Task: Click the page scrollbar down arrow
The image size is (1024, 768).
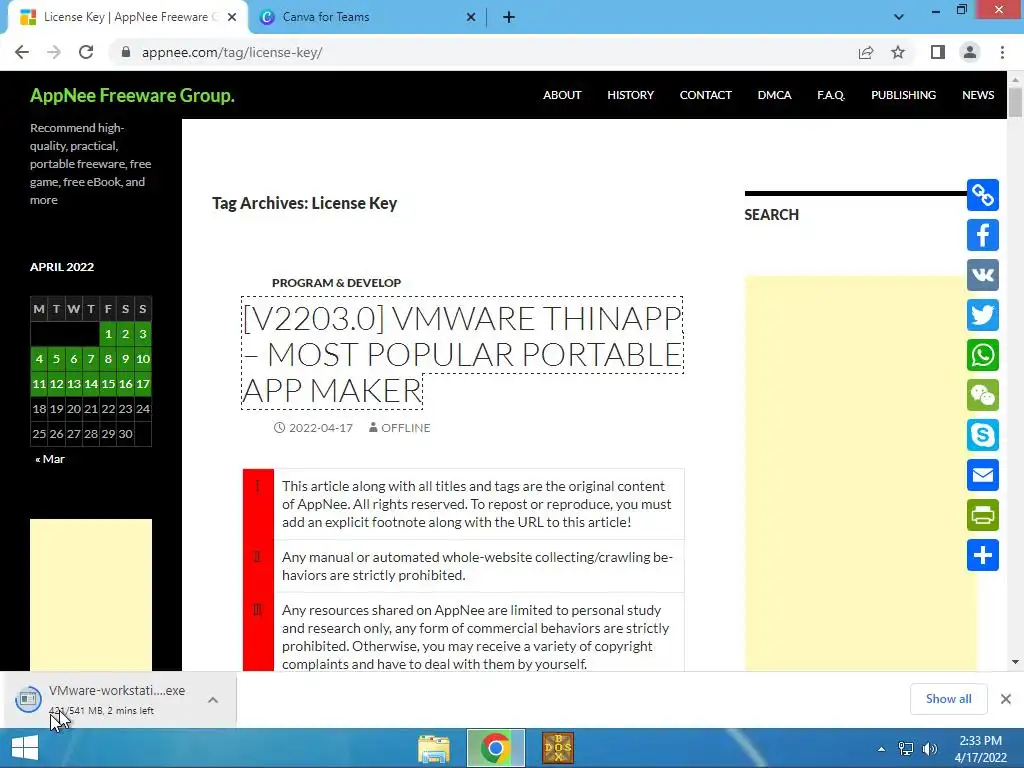Action: 1015,662
